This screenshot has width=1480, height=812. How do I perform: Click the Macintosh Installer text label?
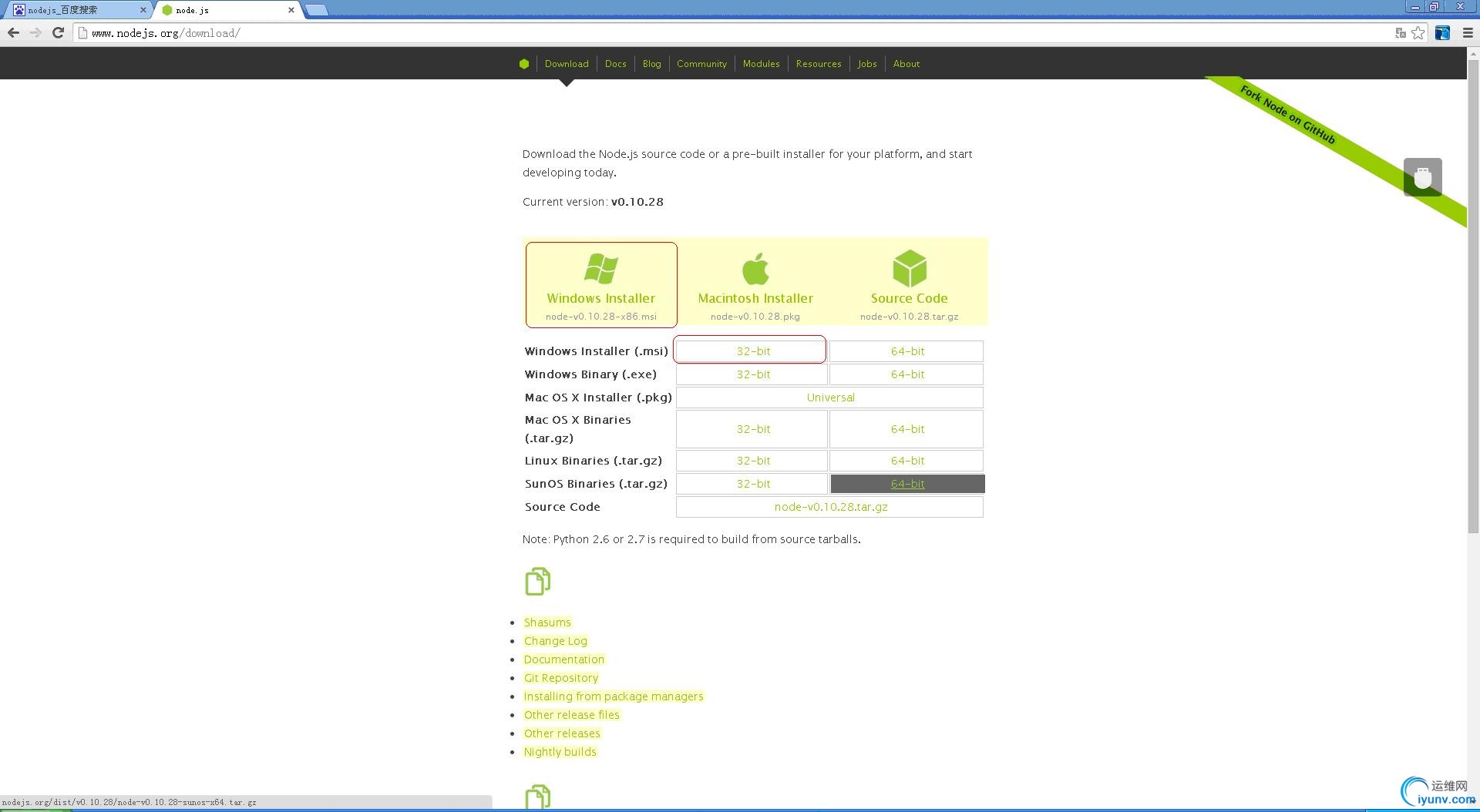pos(755,298)
